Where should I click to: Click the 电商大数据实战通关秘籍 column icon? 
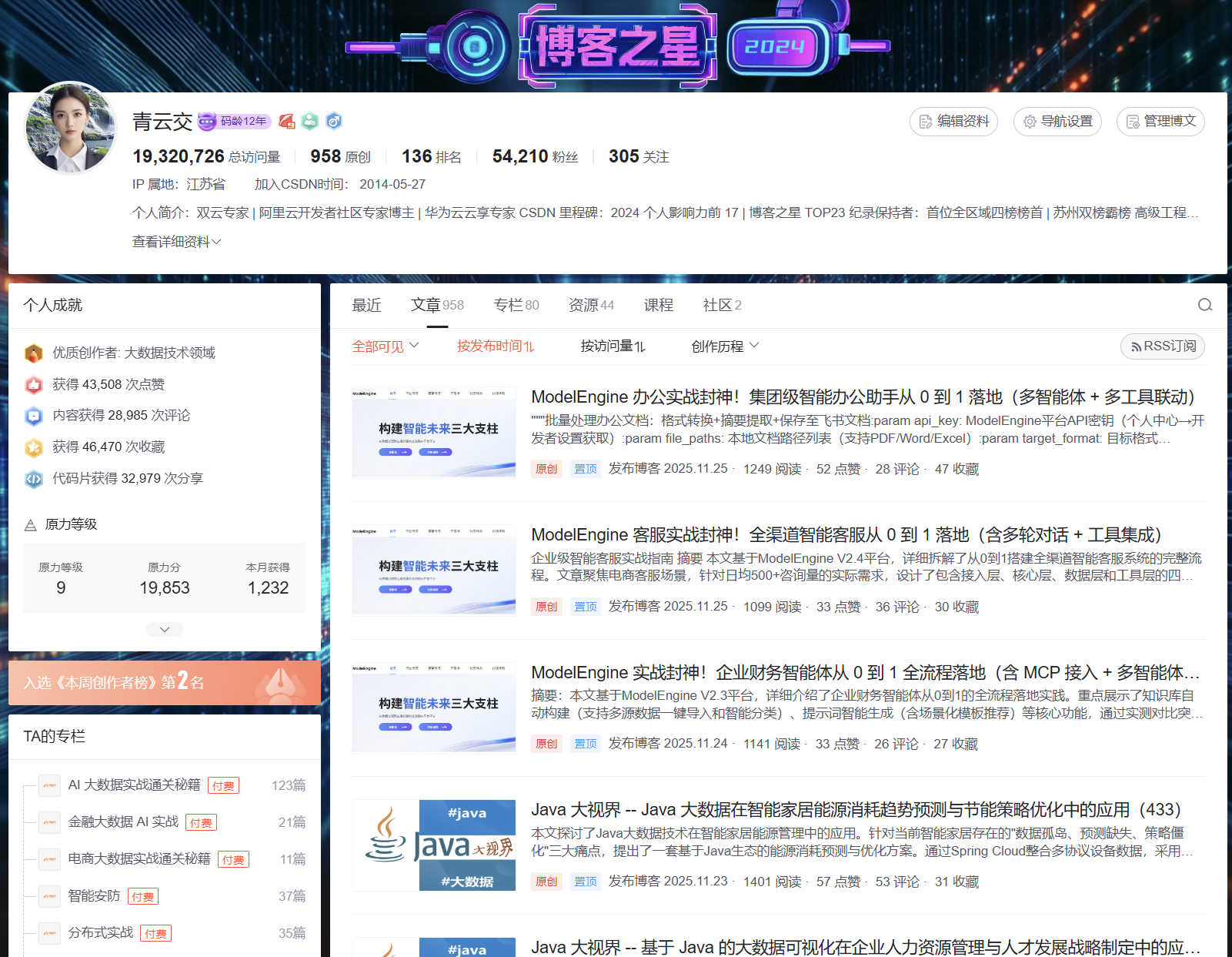[49, 859]
